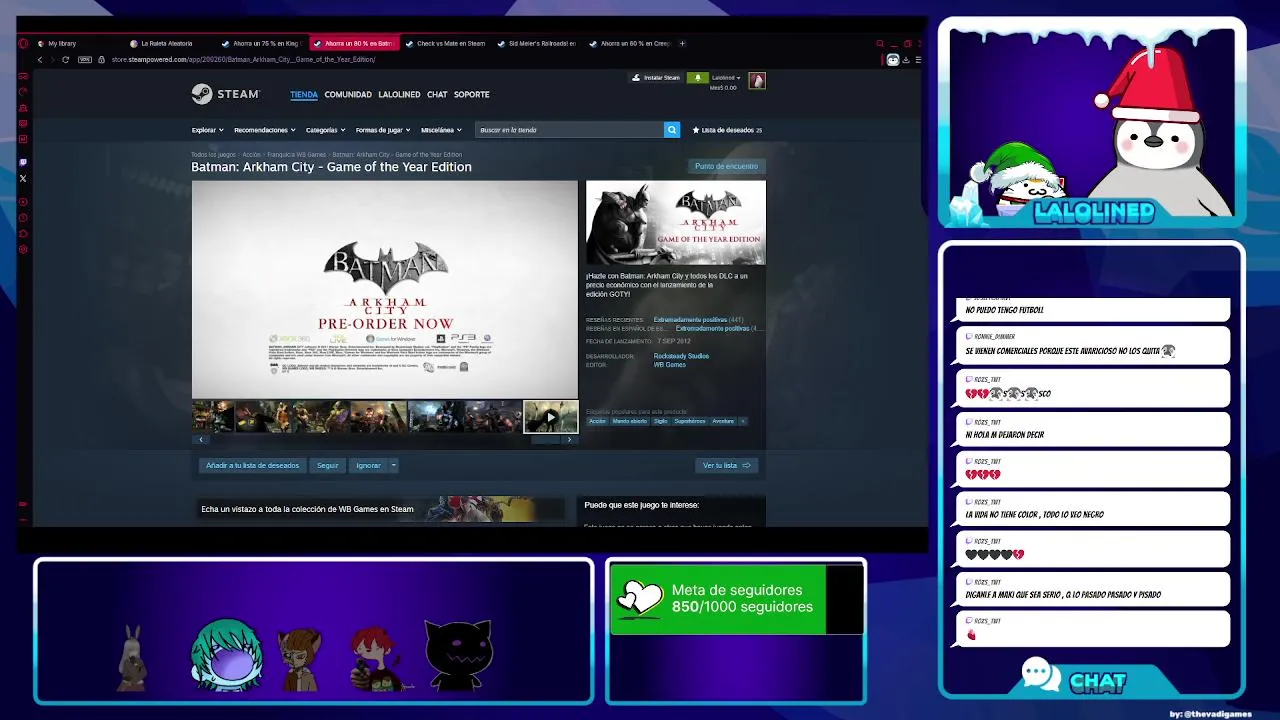The height and width of the screenshot is (720, 1280).
Task: Open the WB Games publisher link
Action: (669, 365)
